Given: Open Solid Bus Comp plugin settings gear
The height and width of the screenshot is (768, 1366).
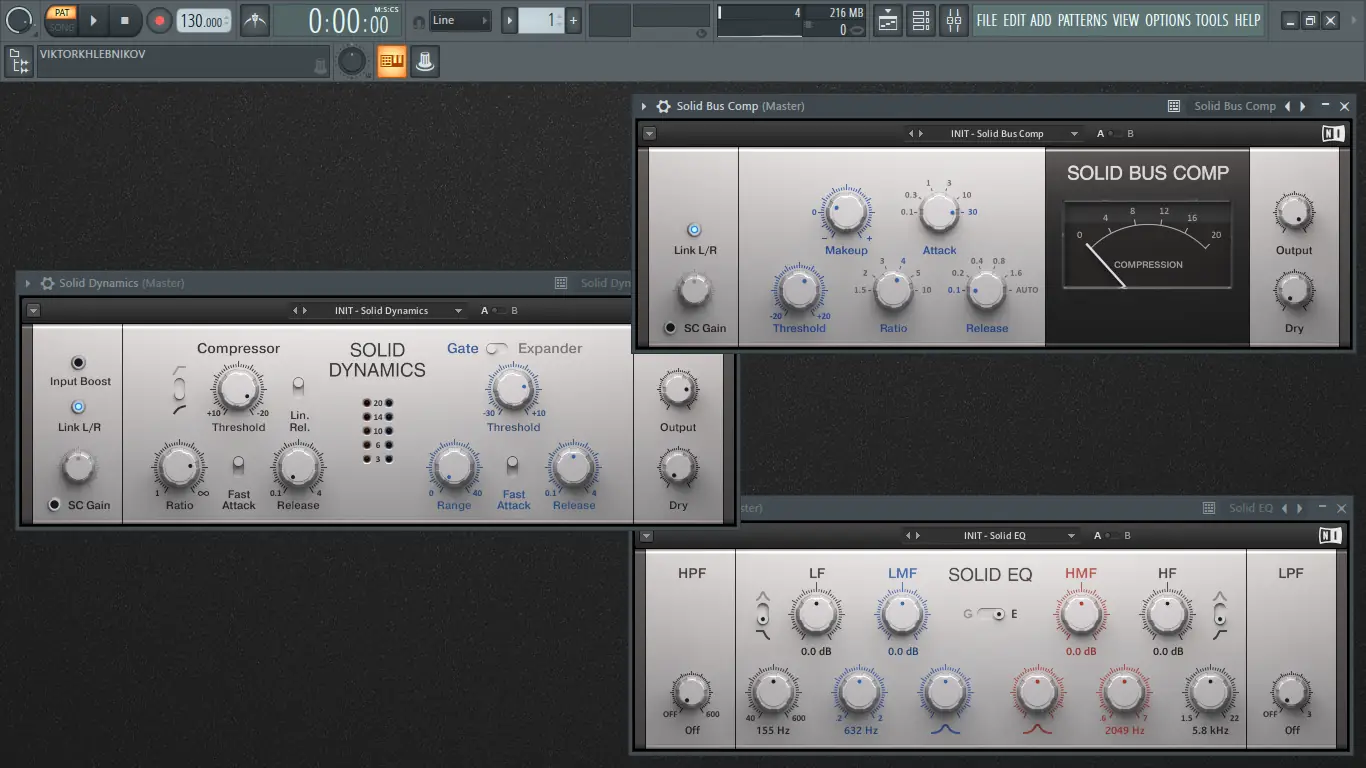Looking at the screenshot, I should tap(663, 105).
